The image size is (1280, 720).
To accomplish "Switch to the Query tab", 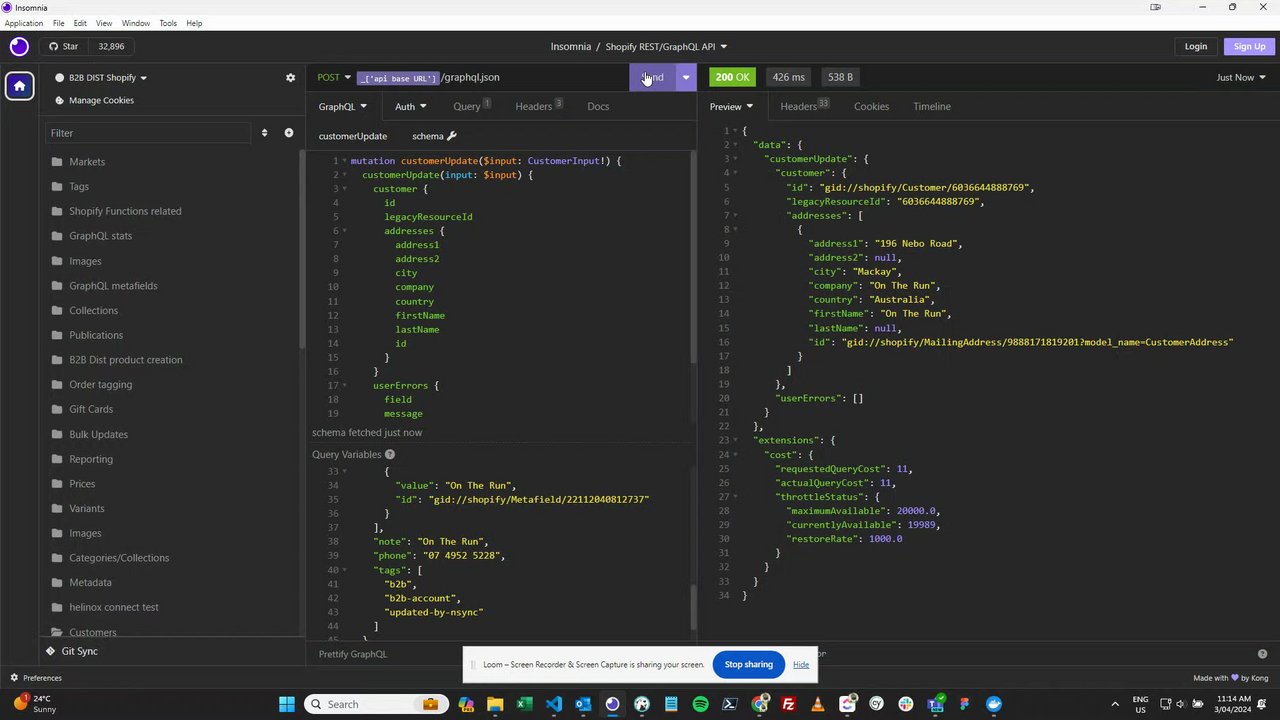I will point(471,106).
